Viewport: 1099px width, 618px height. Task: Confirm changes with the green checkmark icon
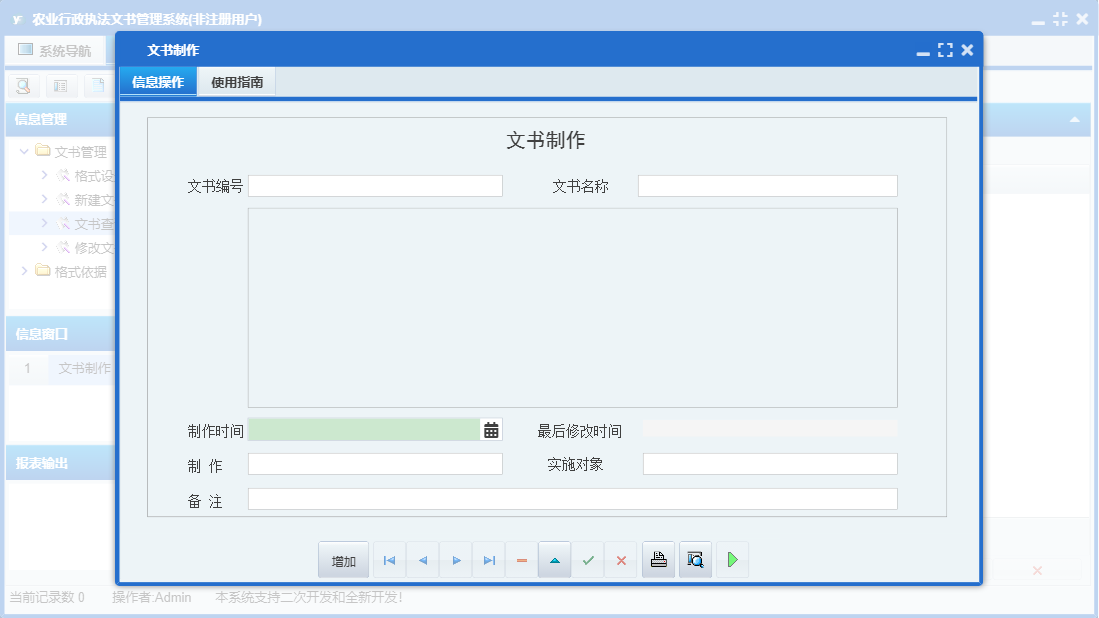(588, 559)
